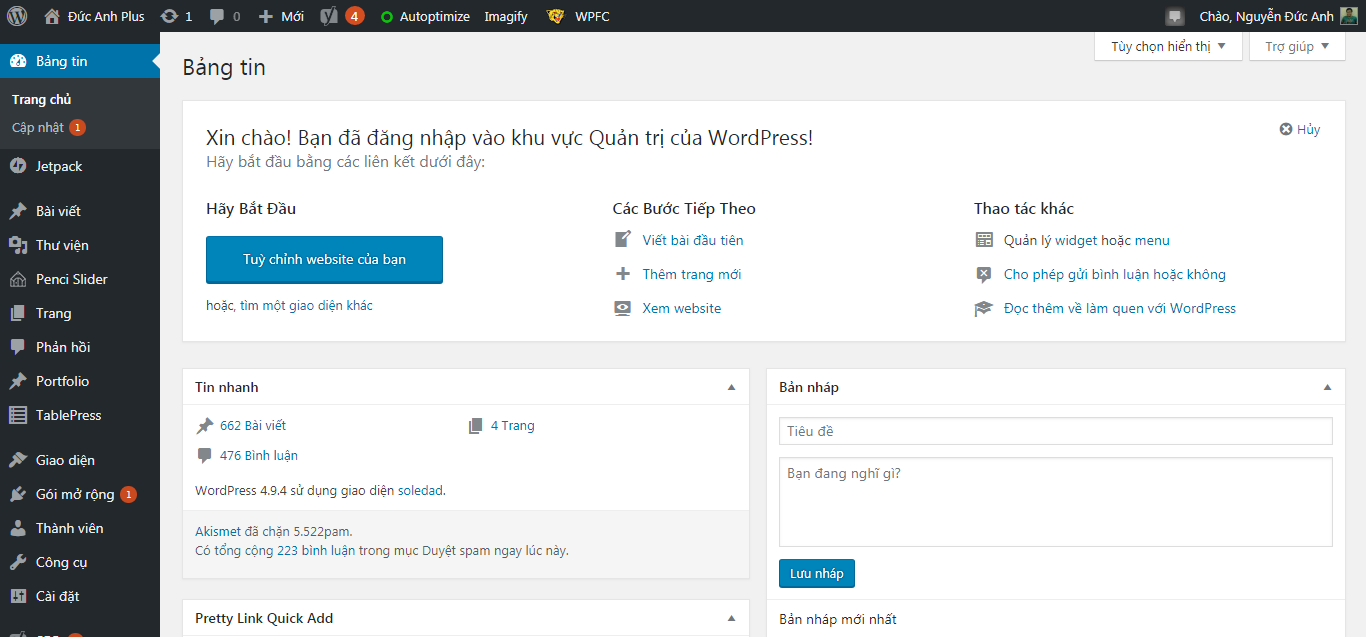Dismiss the welcome panel with Hủy

[x=1300, y=129]
